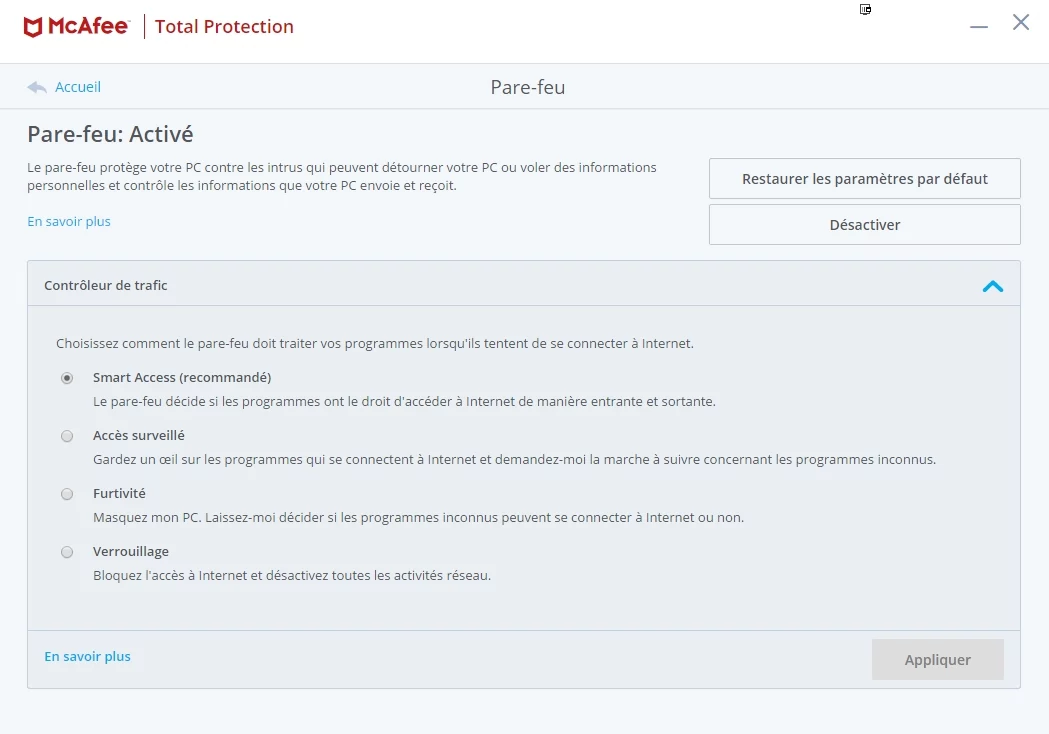This screenshot has height=734, width=1049.
Task: Click the Désactiver button
Action: tap(864, 225)
